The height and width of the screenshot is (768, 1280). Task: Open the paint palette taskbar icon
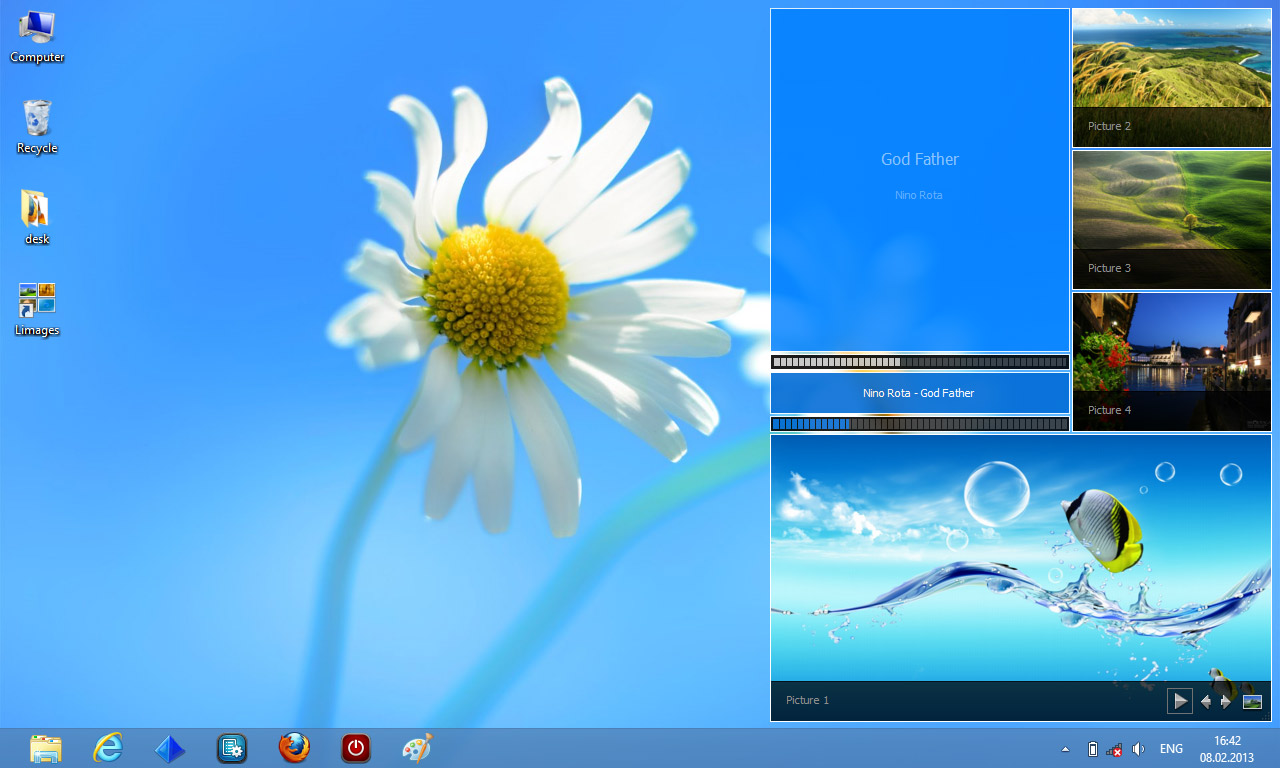(x=417, y=748)
